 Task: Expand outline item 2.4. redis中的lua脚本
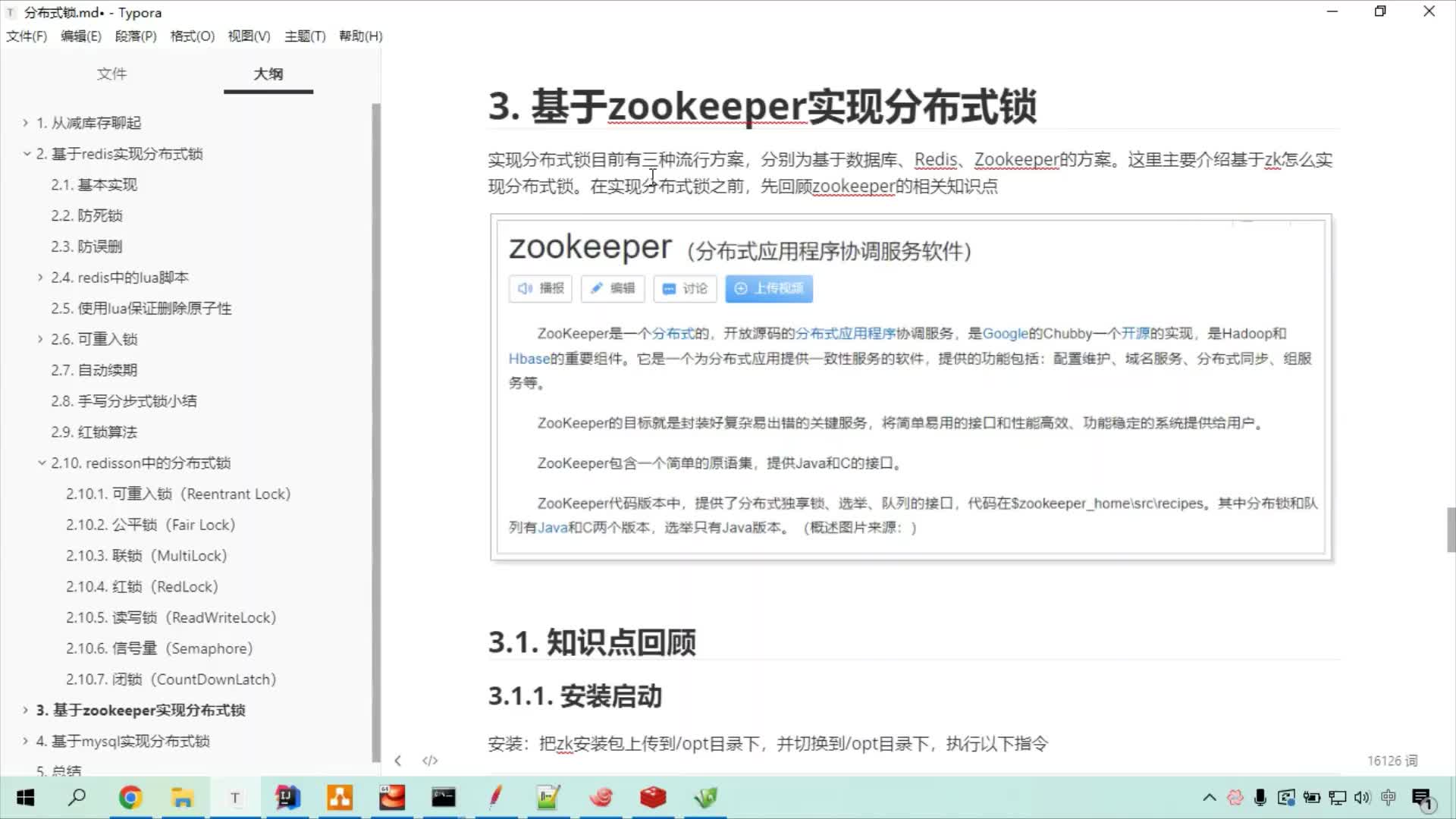coord(40,278)
